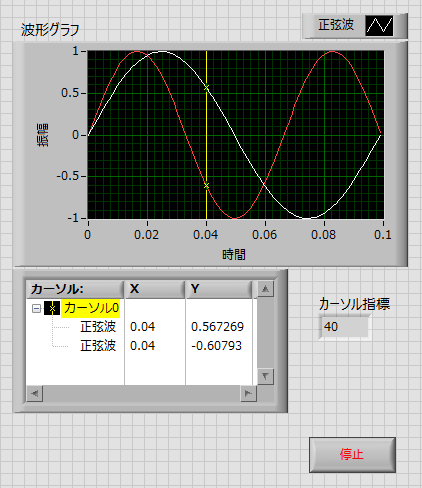The height and width of the screenshot is (488, 422).
Task: Collapse the カーソル0 tree node
Action: (36, 308)
